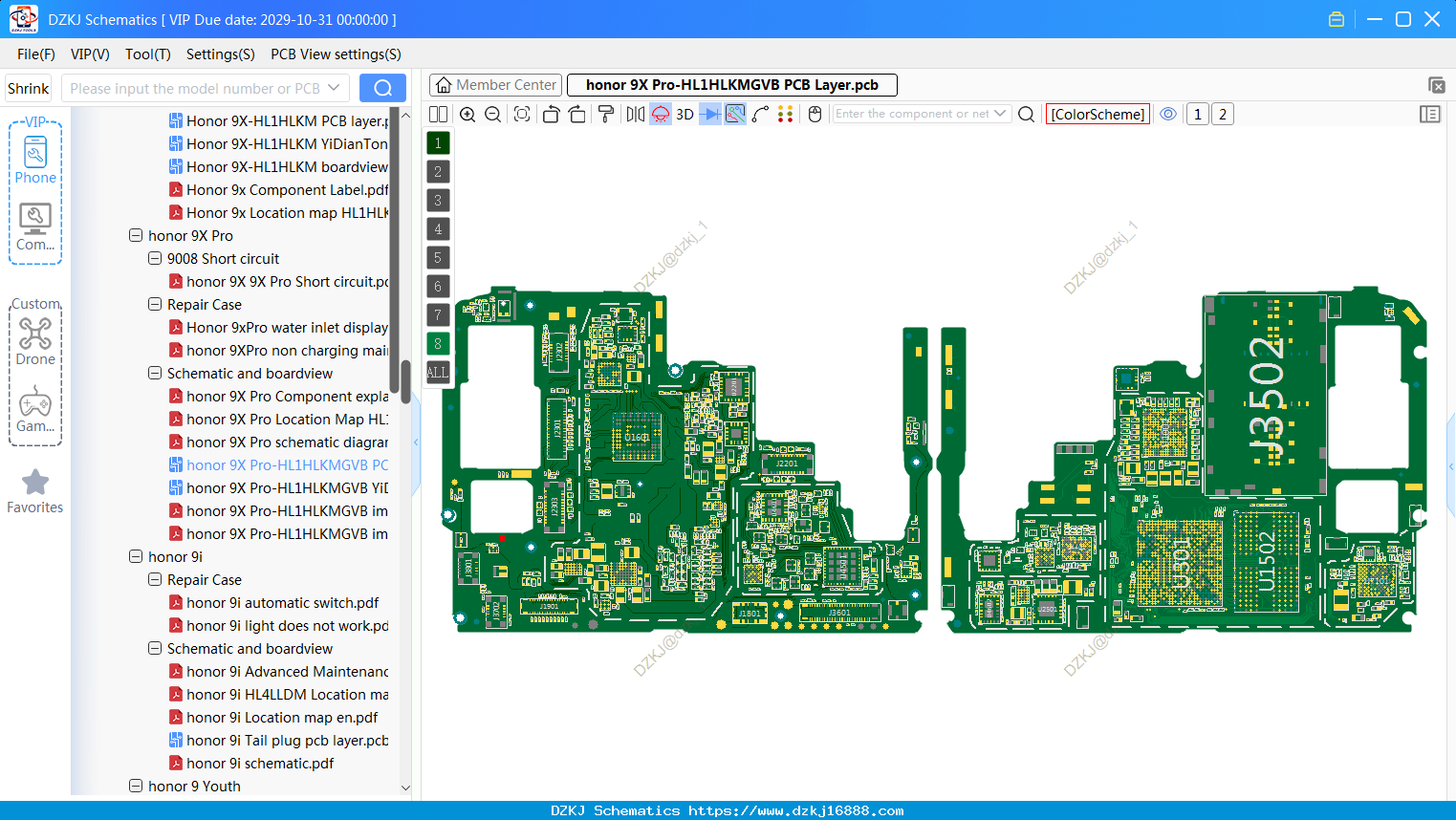Collapse the honor 9X Pro node
This screenshot has width=1456, height=820.
point(136,235)
